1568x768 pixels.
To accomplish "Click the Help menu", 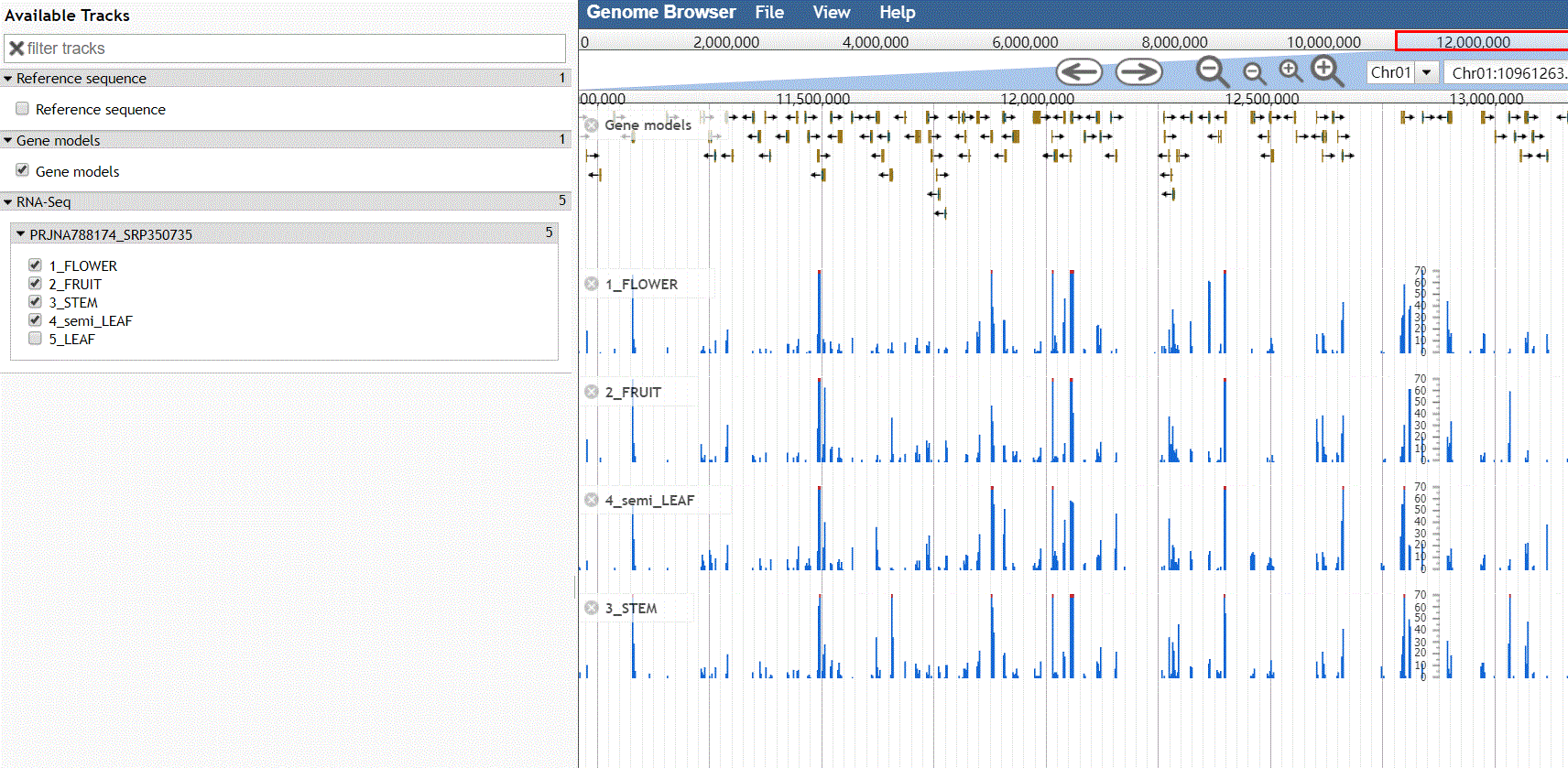I will coord(897,13).
